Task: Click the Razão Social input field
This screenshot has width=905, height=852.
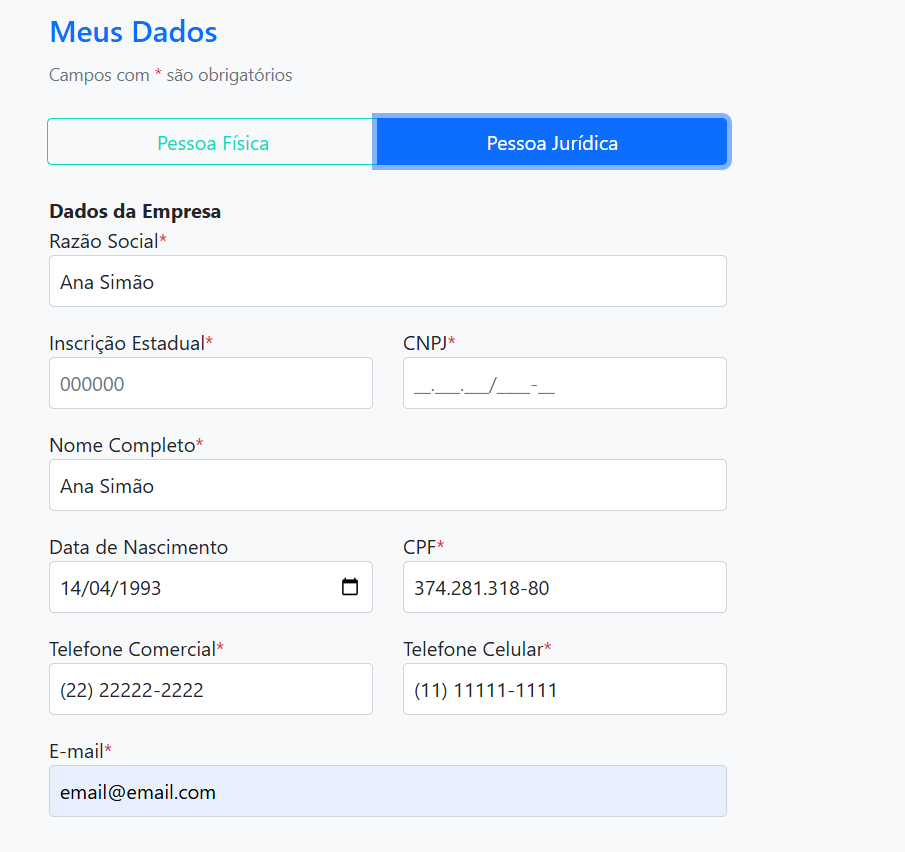Action: pos(387,281)
